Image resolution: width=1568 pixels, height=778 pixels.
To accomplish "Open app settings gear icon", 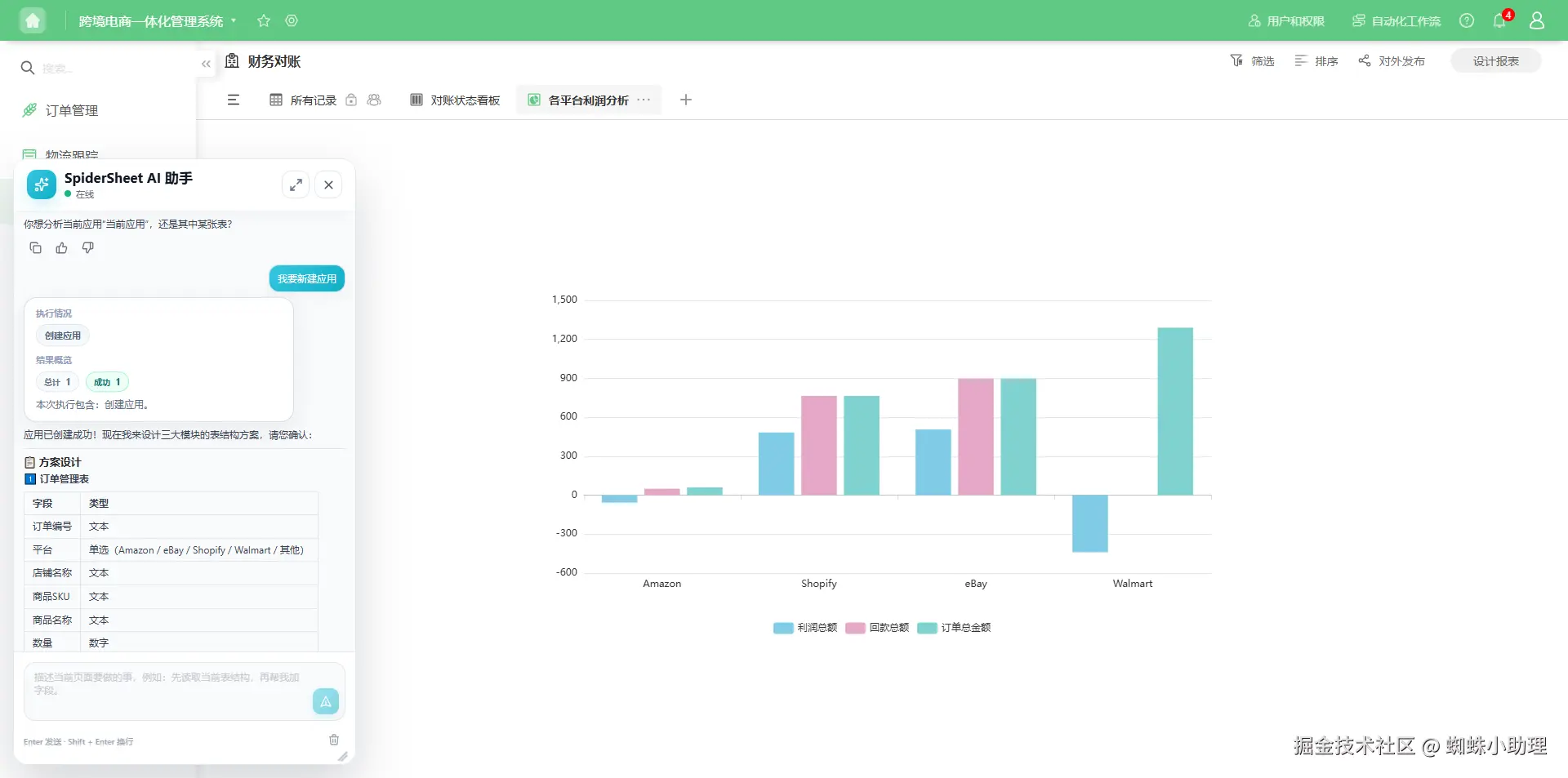I will pos(292,21).
